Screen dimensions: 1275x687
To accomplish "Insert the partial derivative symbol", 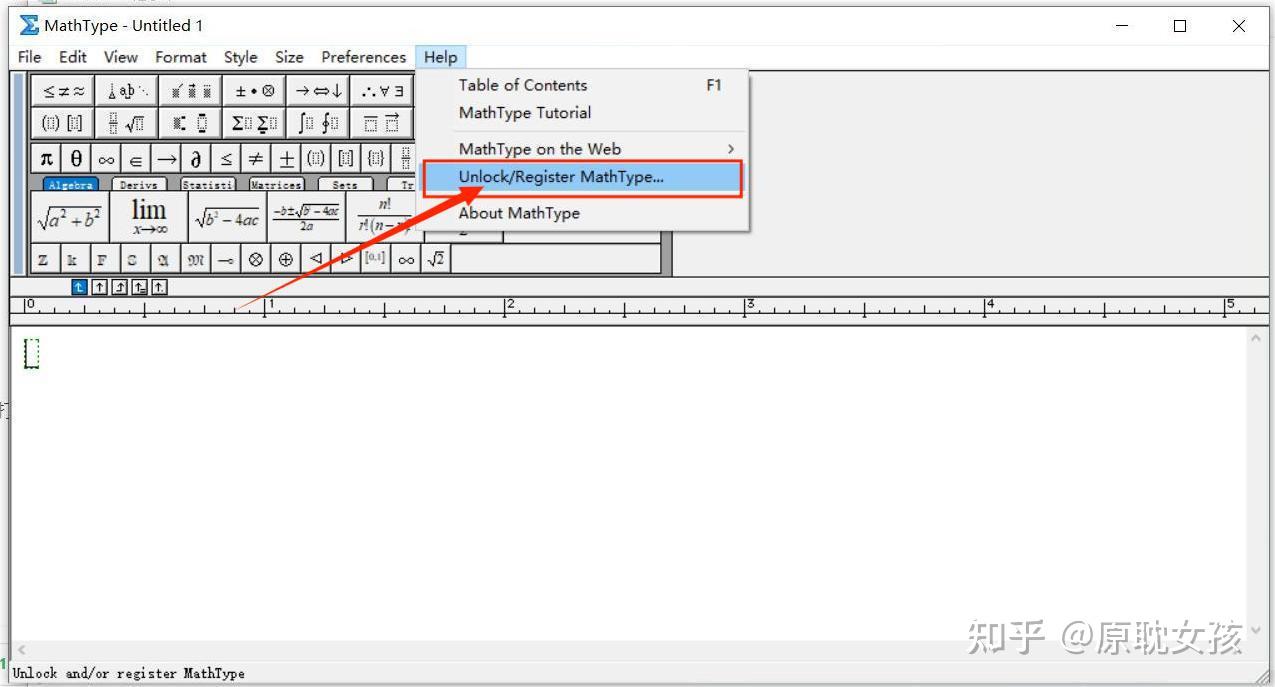I will point(195,157).
